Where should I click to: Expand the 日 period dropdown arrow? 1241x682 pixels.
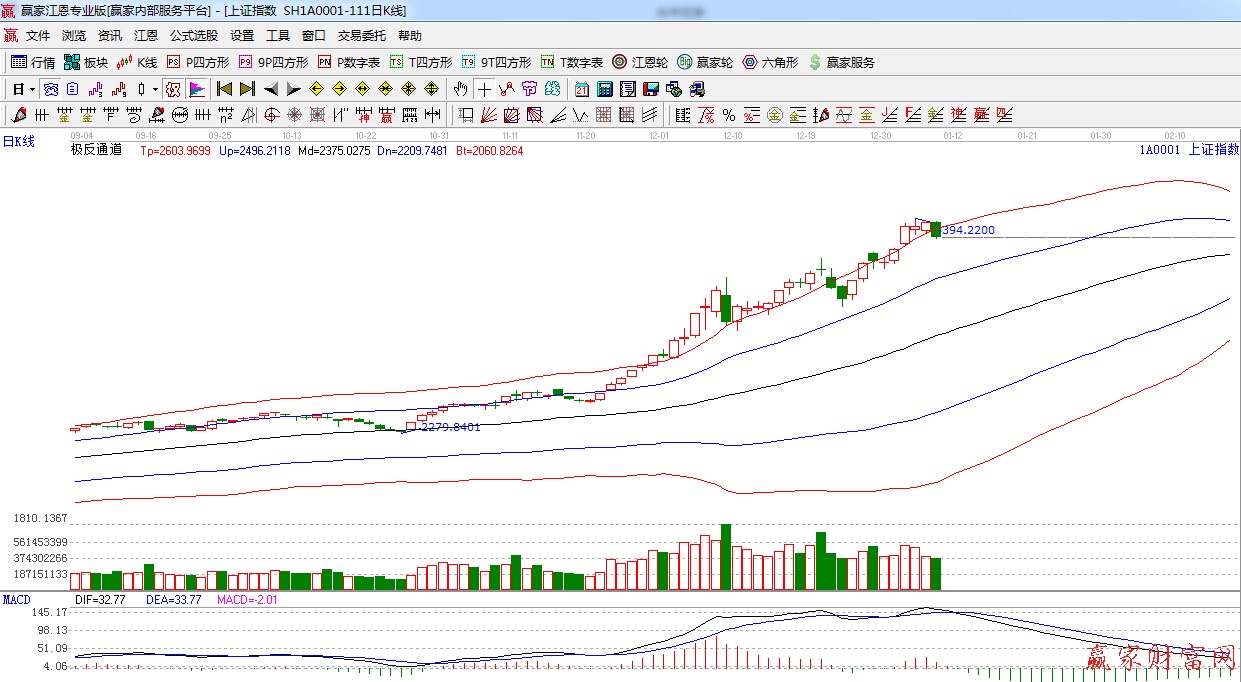tap(32, 89)
